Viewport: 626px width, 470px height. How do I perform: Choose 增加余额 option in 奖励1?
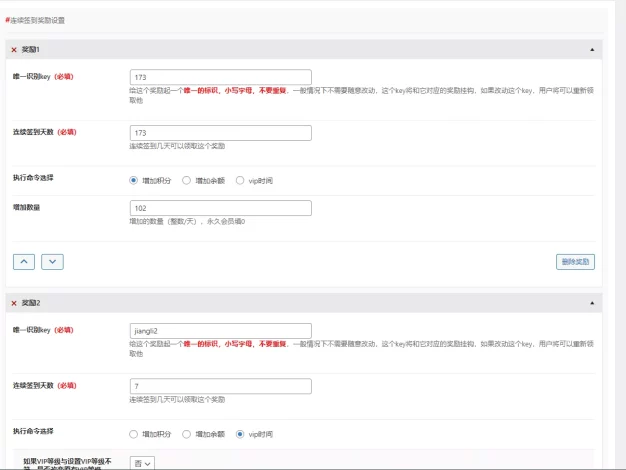[187, 181]
